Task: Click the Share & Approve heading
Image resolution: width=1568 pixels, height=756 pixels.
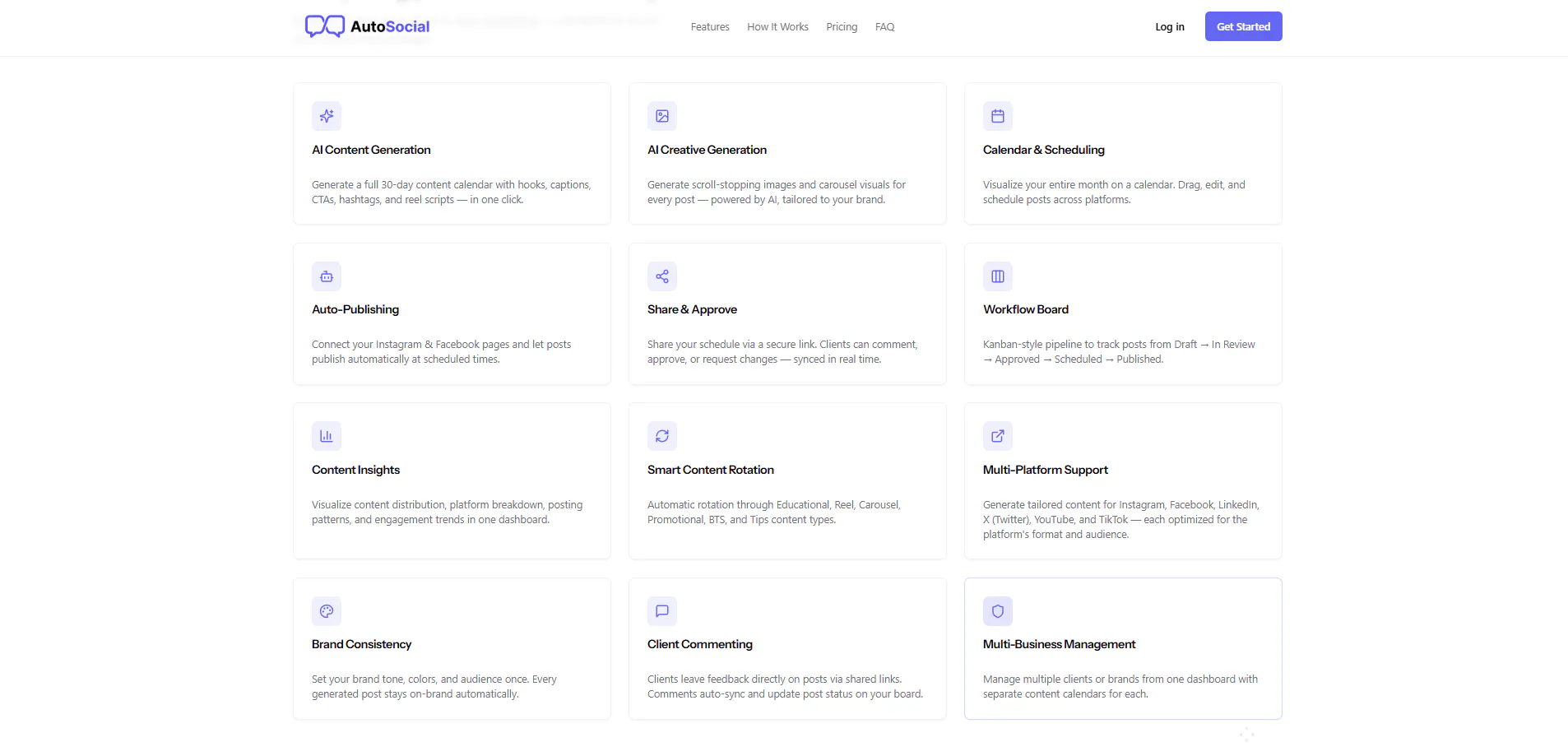Action: (x=692, y=309)
